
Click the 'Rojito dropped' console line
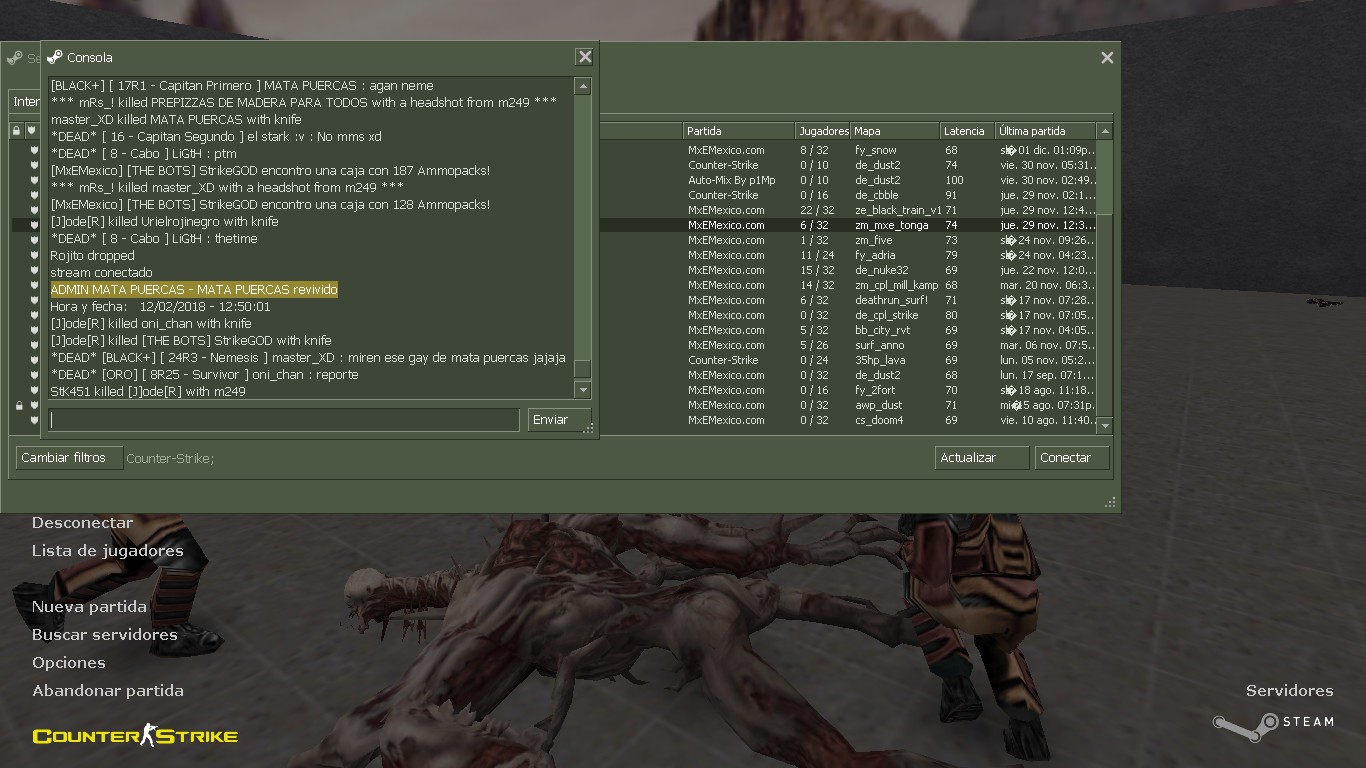92,255
